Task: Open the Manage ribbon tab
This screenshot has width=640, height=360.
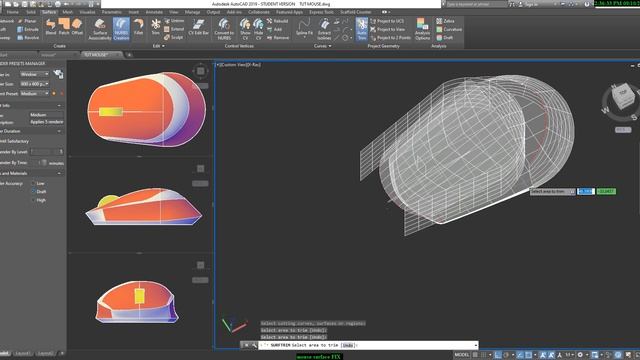Action: (x=192, y=12)
